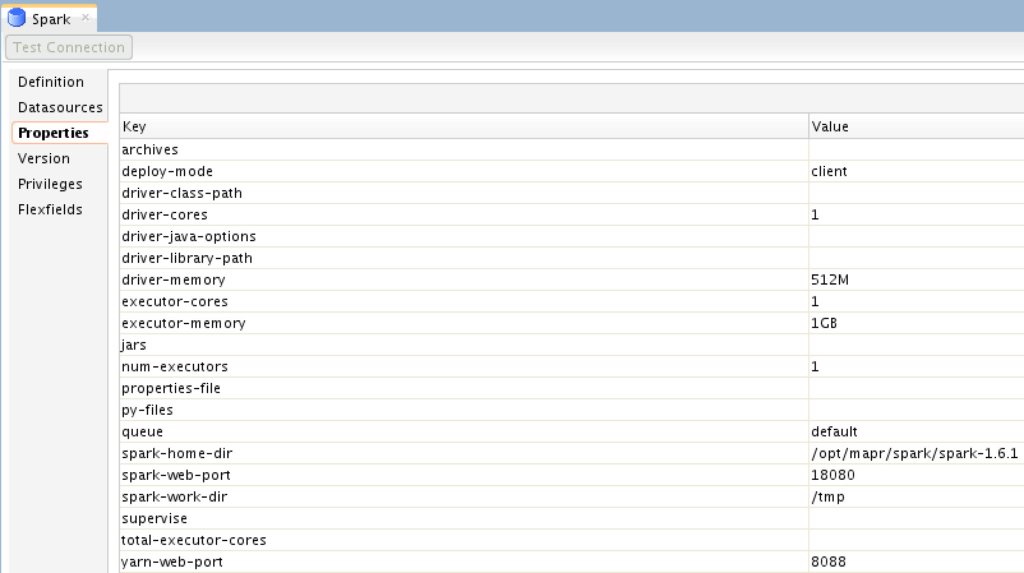Select the total-executor-cores key
The height and width of the screenshot is (573, 1024).
tap(193, 540)
